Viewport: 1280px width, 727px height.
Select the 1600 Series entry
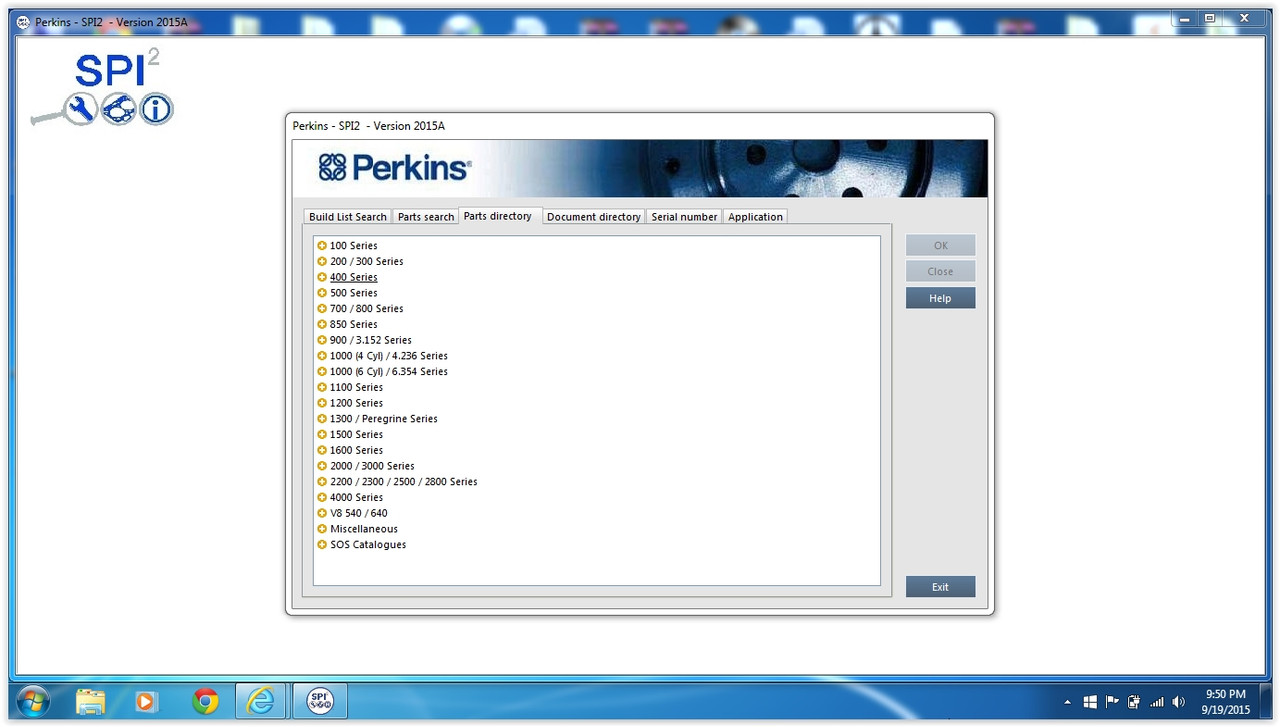tap(356, 450)
